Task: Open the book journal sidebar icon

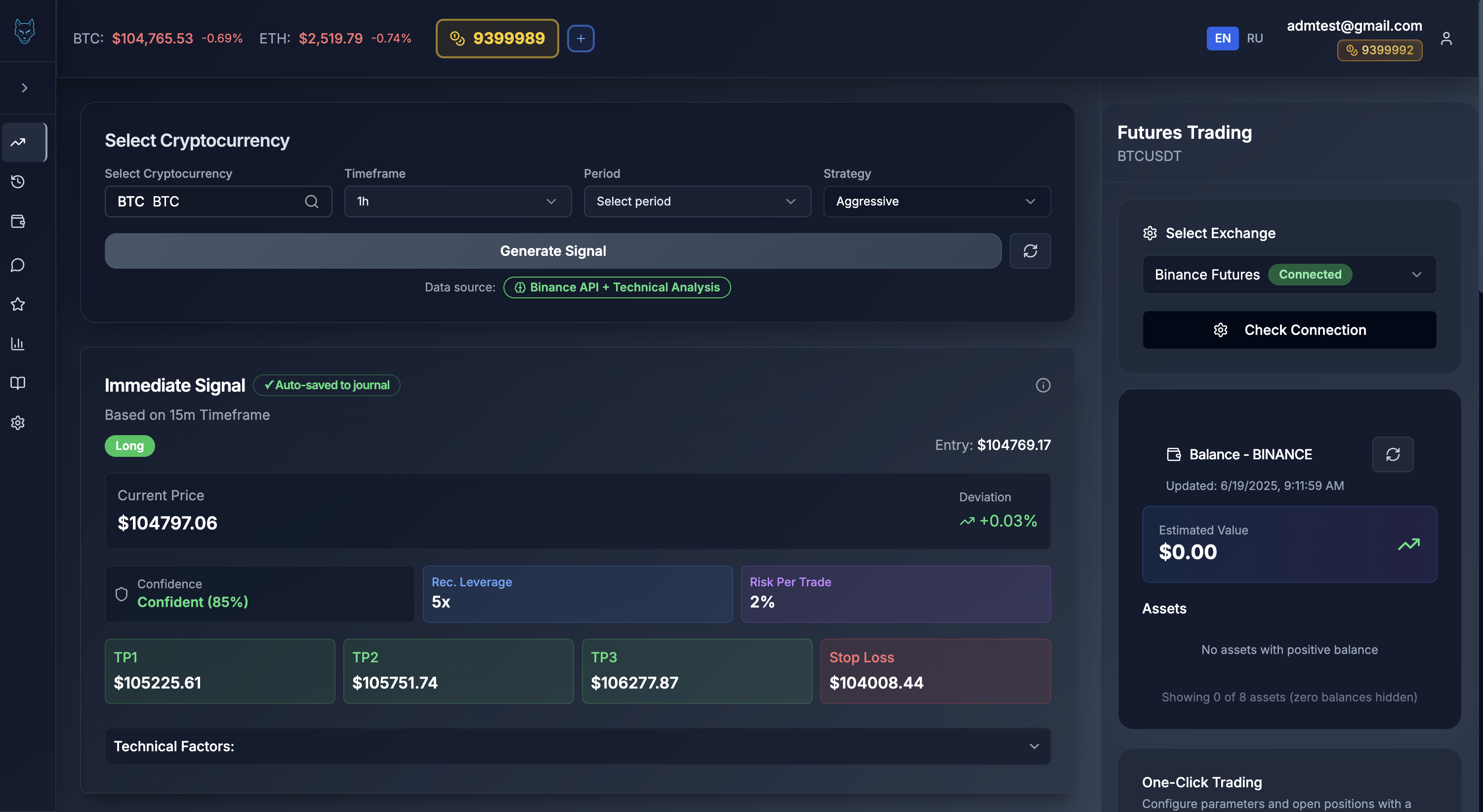Action: (x=18, y=383)
